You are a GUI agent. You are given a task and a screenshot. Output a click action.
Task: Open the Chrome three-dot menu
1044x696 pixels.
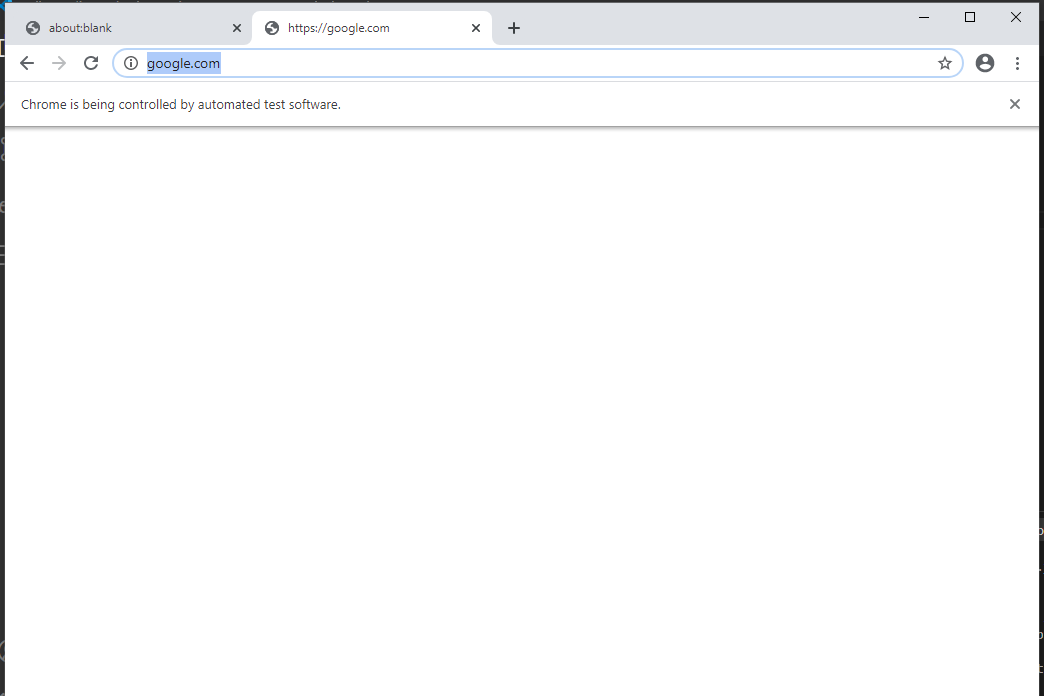click(1017, 63)
